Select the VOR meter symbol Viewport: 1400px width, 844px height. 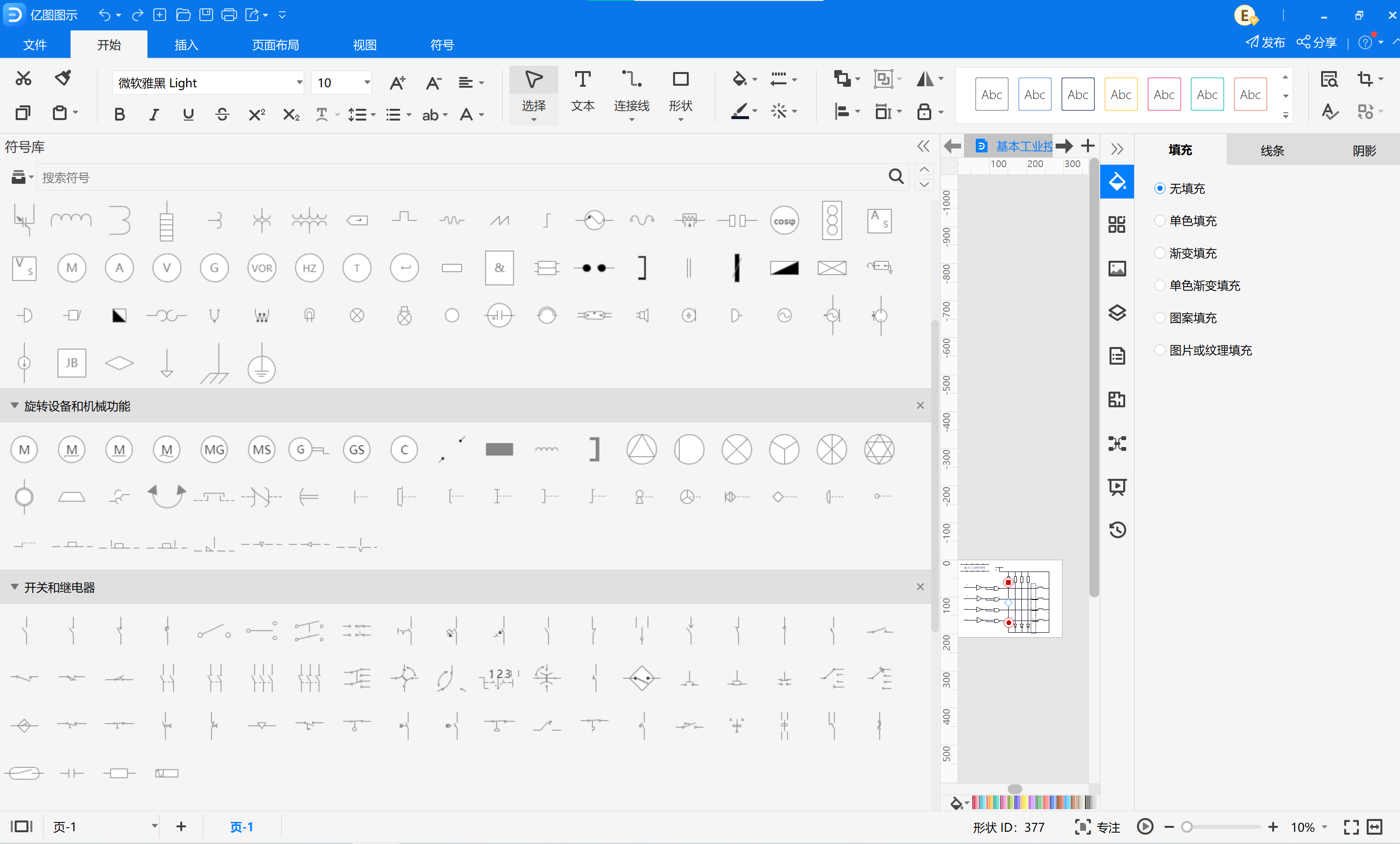(262, 268)
